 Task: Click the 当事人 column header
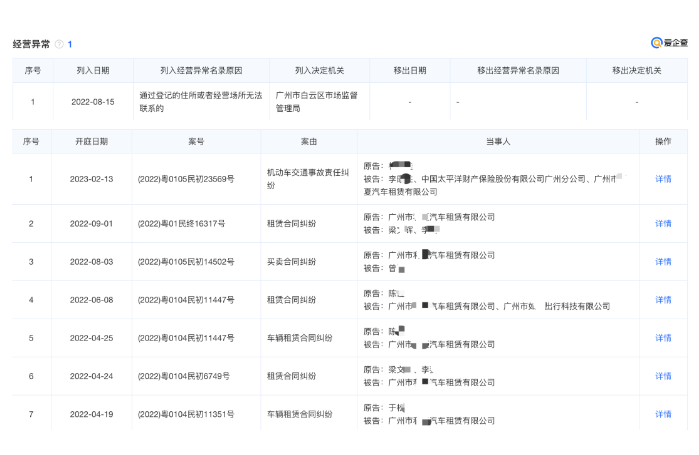pos(497,142)
